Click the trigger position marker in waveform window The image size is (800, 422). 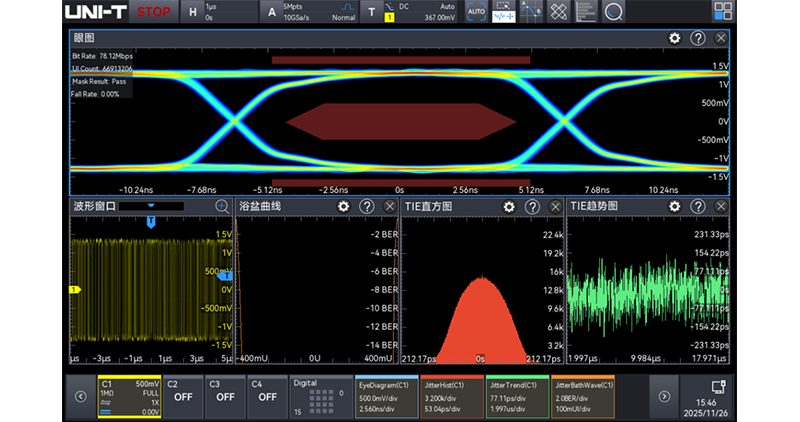pos(151,222)
